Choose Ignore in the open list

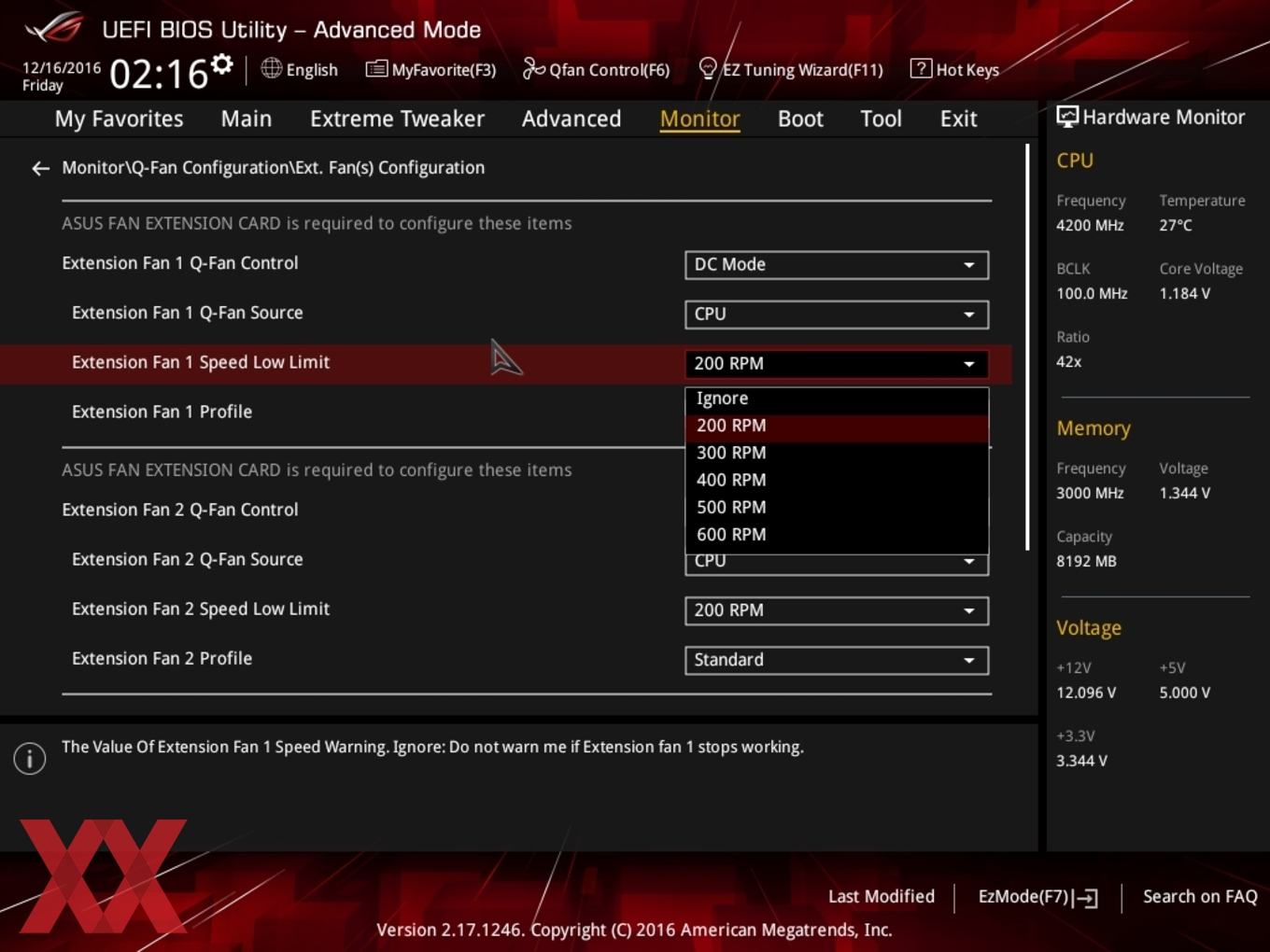pyautogui.click(x=837, y=399)
